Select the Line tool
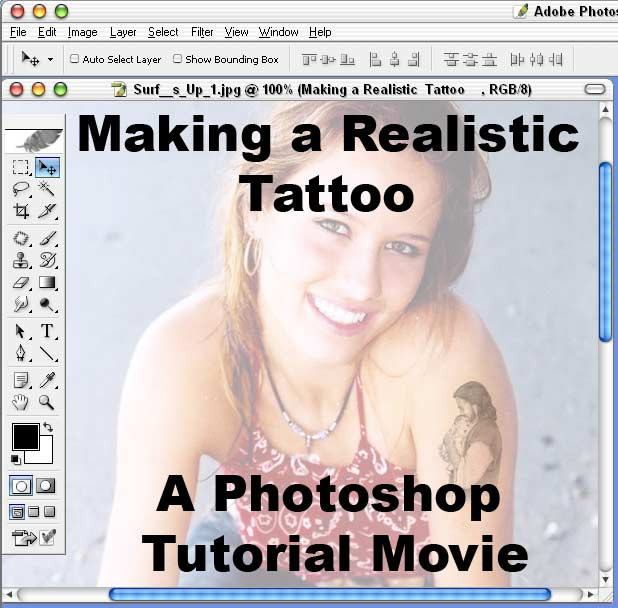The width and height of the screenshot is (618, 608). click(47, 353)
